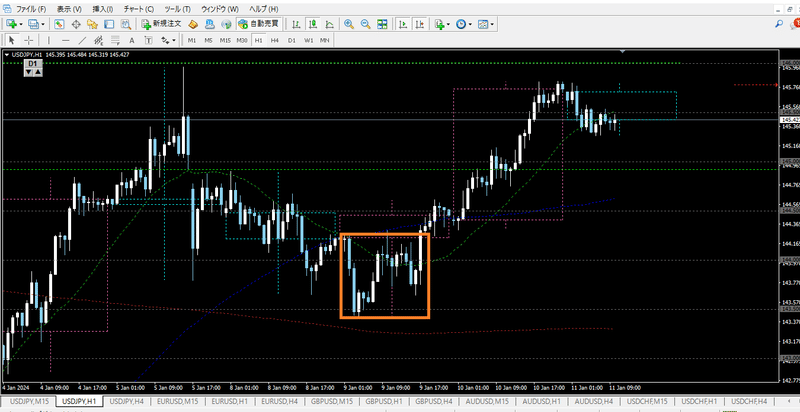800x412 pixels.
Task: Select the Fibonacci retracement tool
Action: point(115,40)
